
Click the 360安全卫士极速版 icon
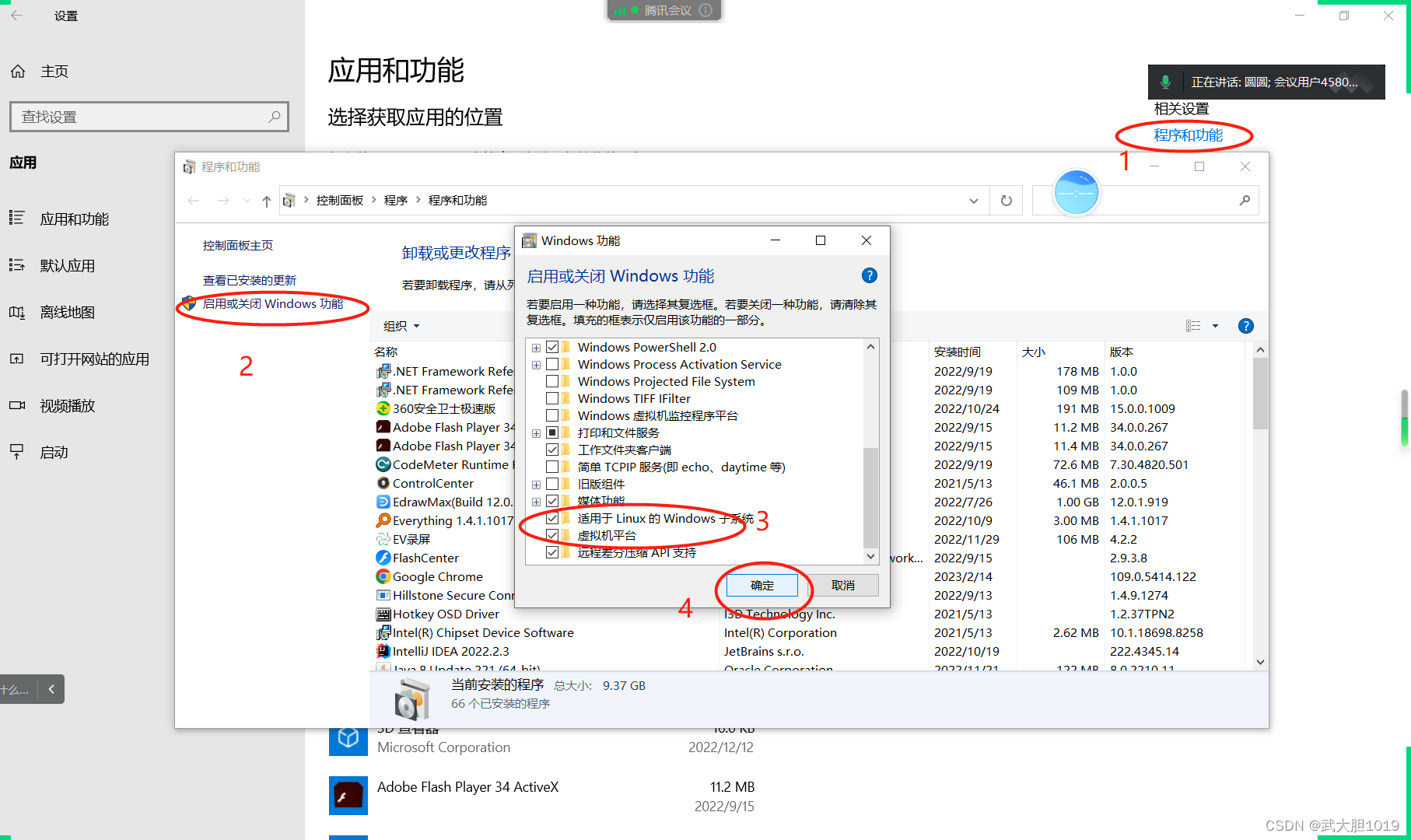(x=383, y=408)
